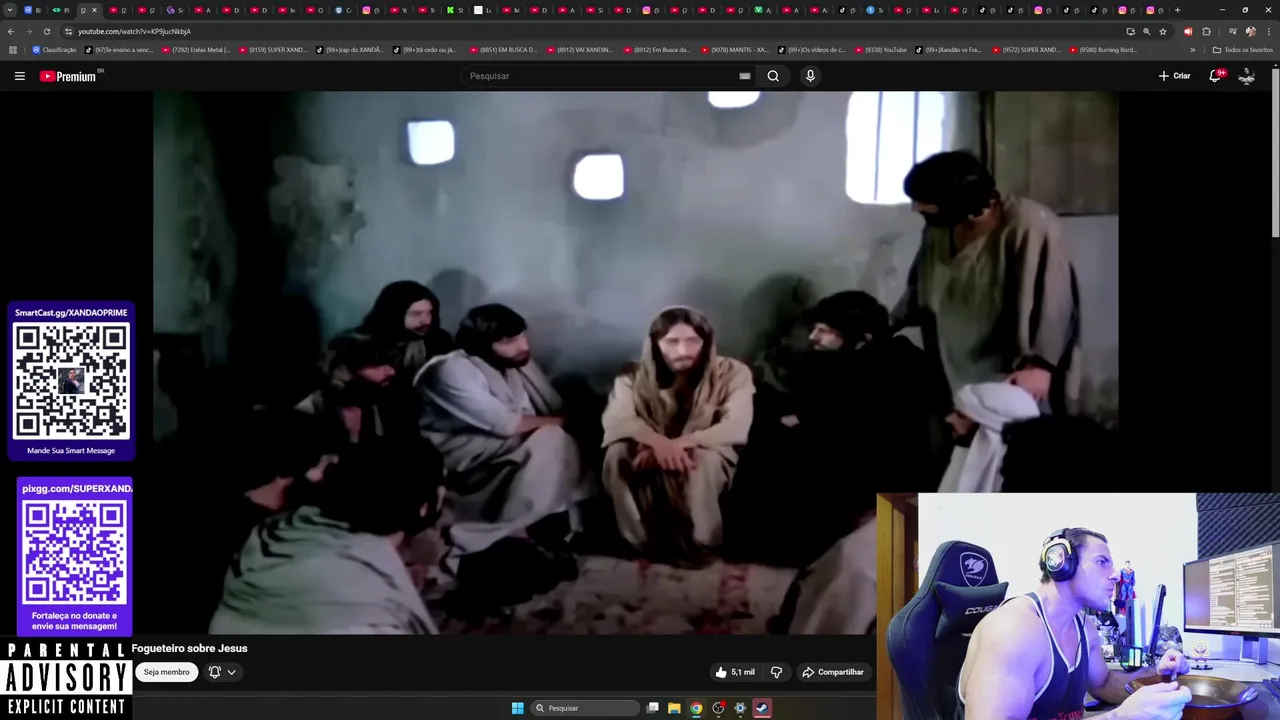Open Chrome three-dot menu
This screenshot has width=1280, height=720.
pyautogui.click(x=1267, y=31)
